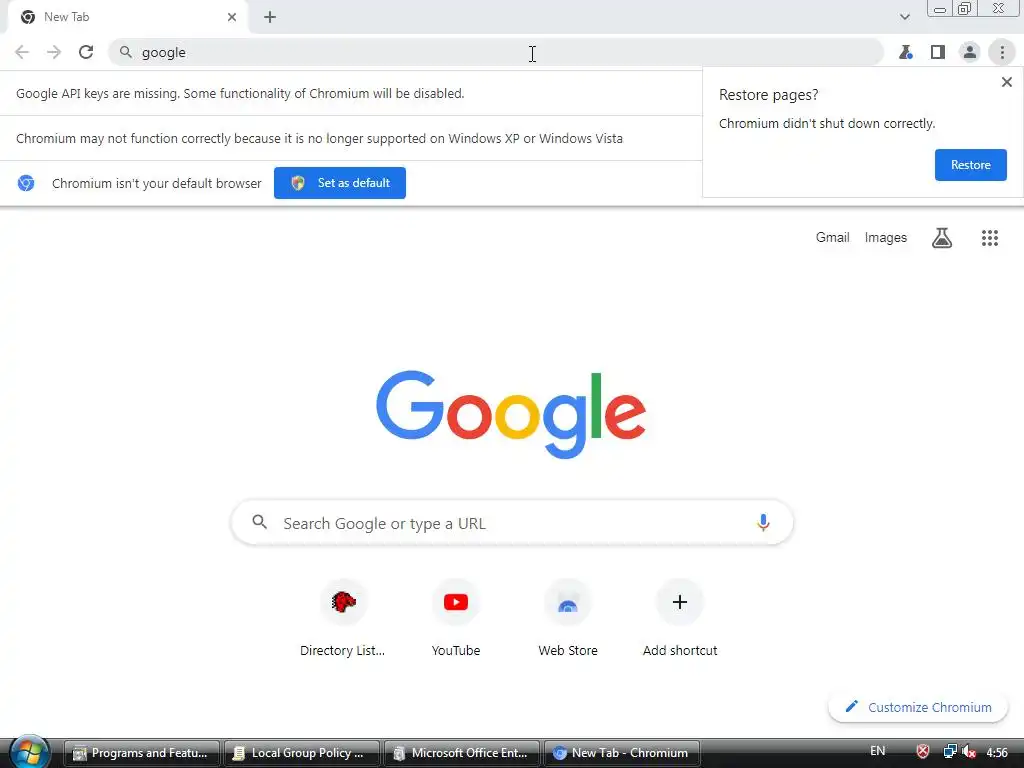Open the profile avatar menu
The width and height of the screenshot is (1024, 768).
tap(970, 52)
